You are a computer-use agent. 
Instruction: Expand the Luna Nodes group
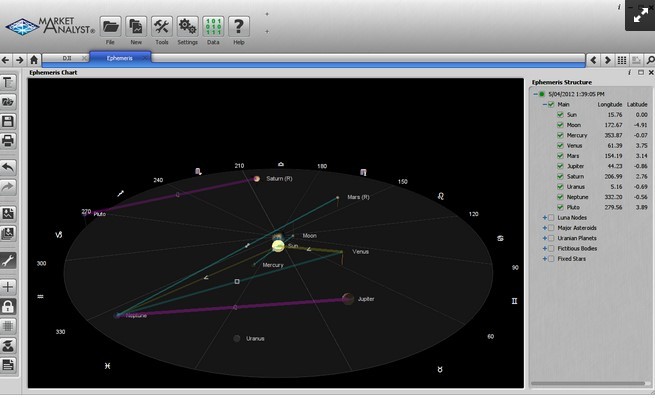tap(544, 218)
